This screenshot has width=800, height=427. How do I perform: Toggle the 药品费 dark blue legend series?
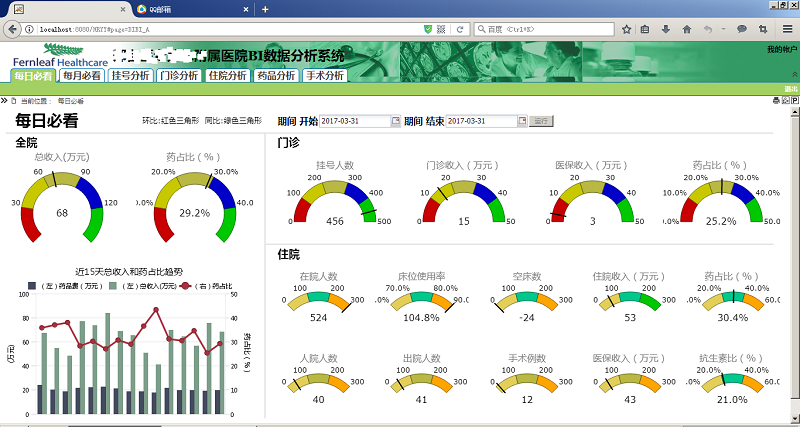click(33, 286)
